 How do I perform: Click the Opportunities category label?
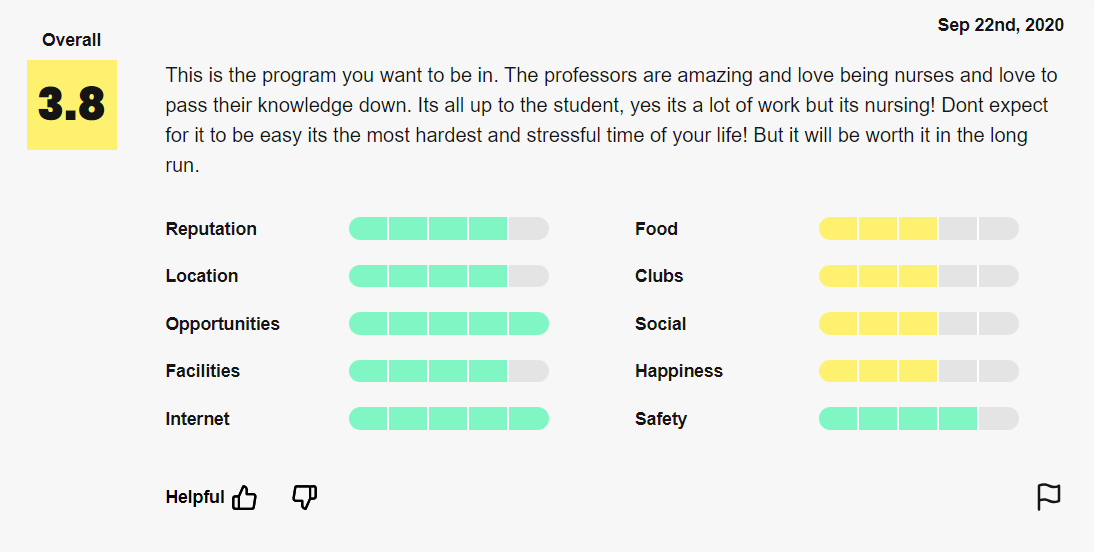tap(222, 324)
